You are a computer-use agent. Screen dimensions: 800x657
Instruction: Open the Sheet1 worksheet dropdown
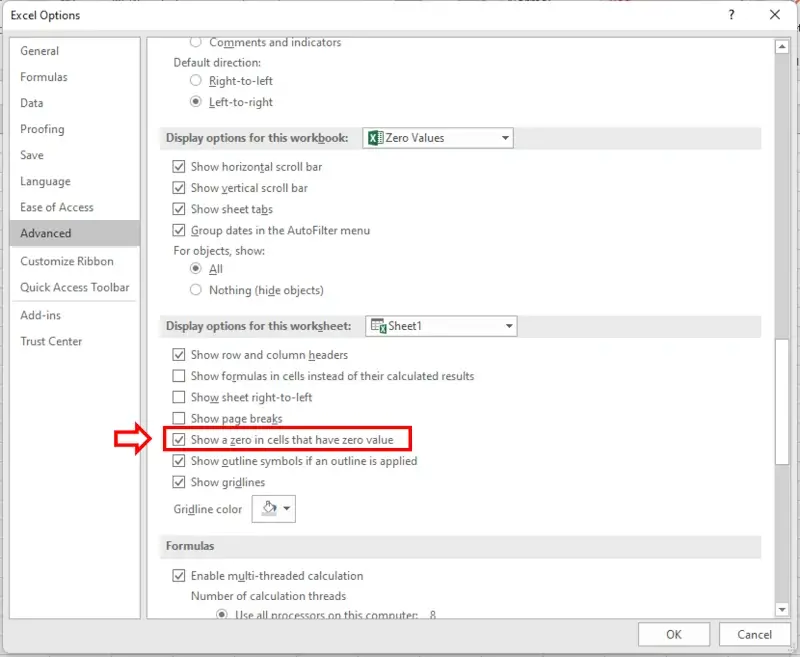click(x=508, y=326)
